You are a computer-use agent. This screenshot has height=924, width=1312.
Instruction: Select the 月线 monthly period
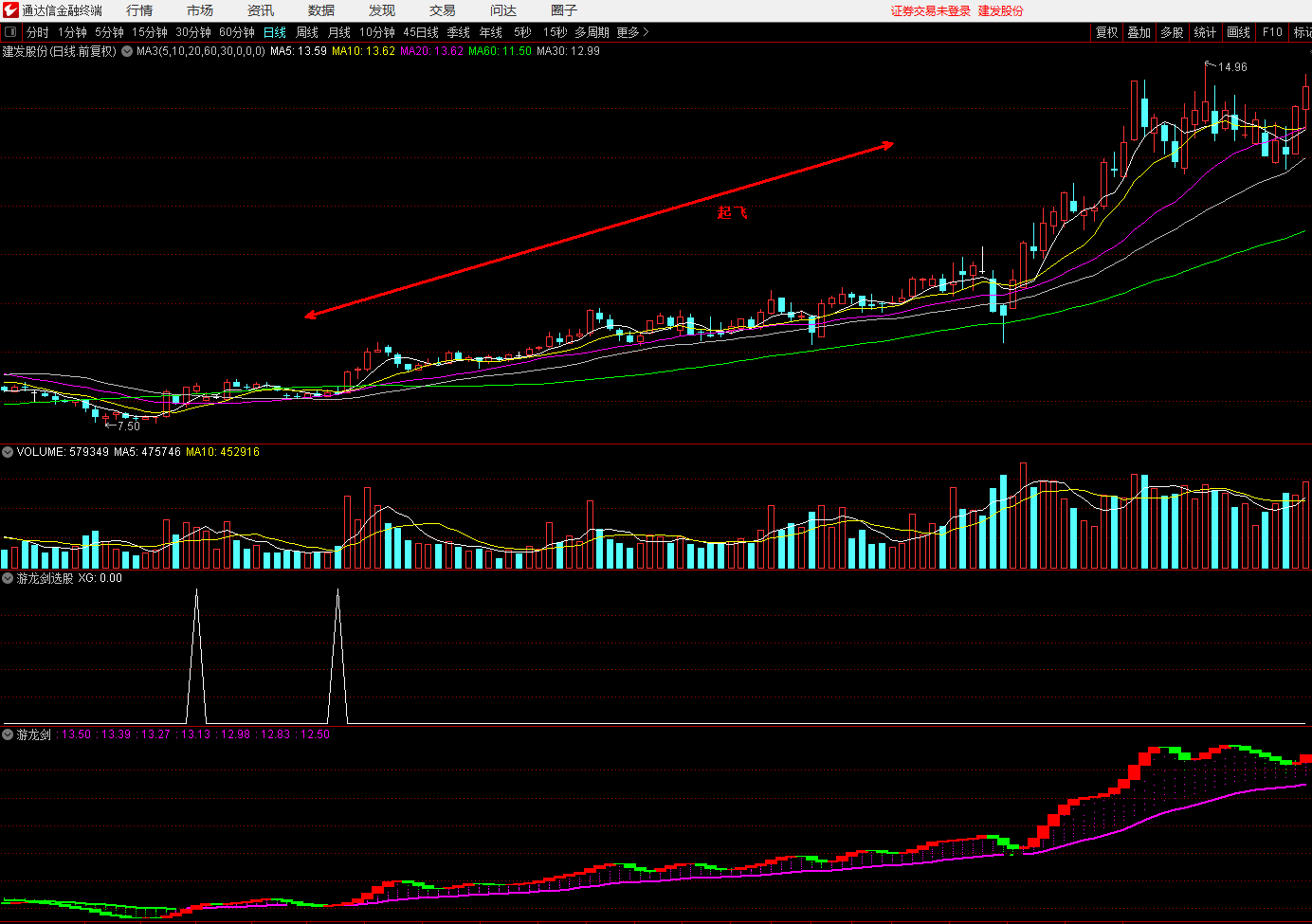(339, 32)
